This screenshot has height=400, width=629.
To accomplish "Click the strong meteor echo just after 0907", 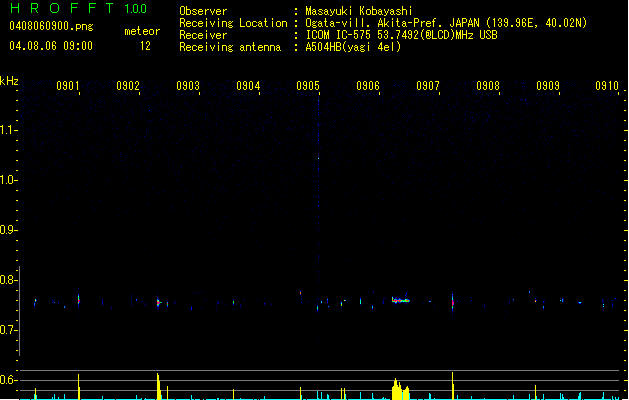I will (452, 302).
